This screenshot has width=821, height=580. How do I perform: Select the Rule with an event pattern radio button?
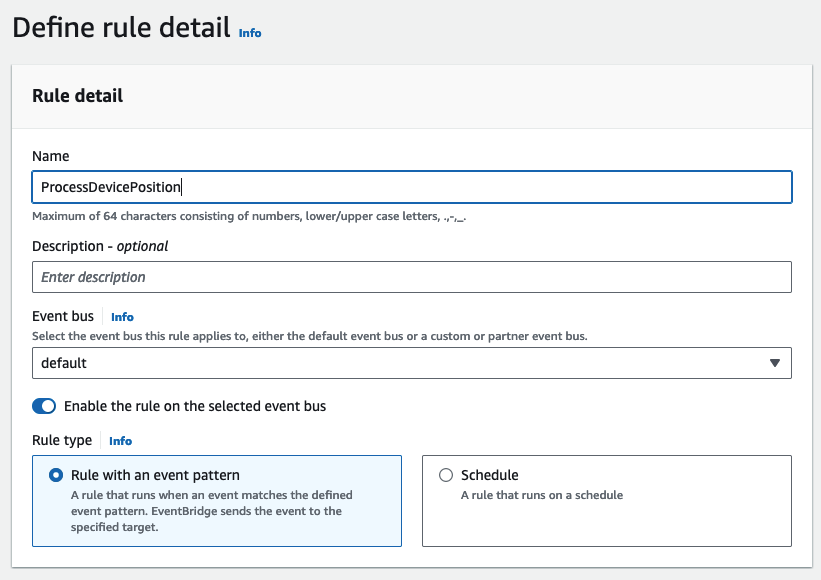click(x=56, y=476)
